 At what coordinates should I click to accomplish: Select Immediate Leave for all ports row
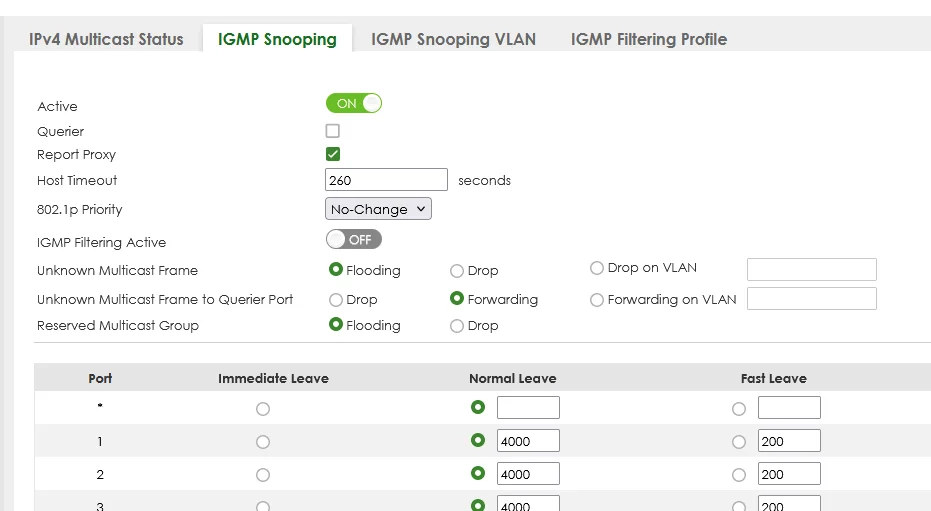click(x=263, y=409)
